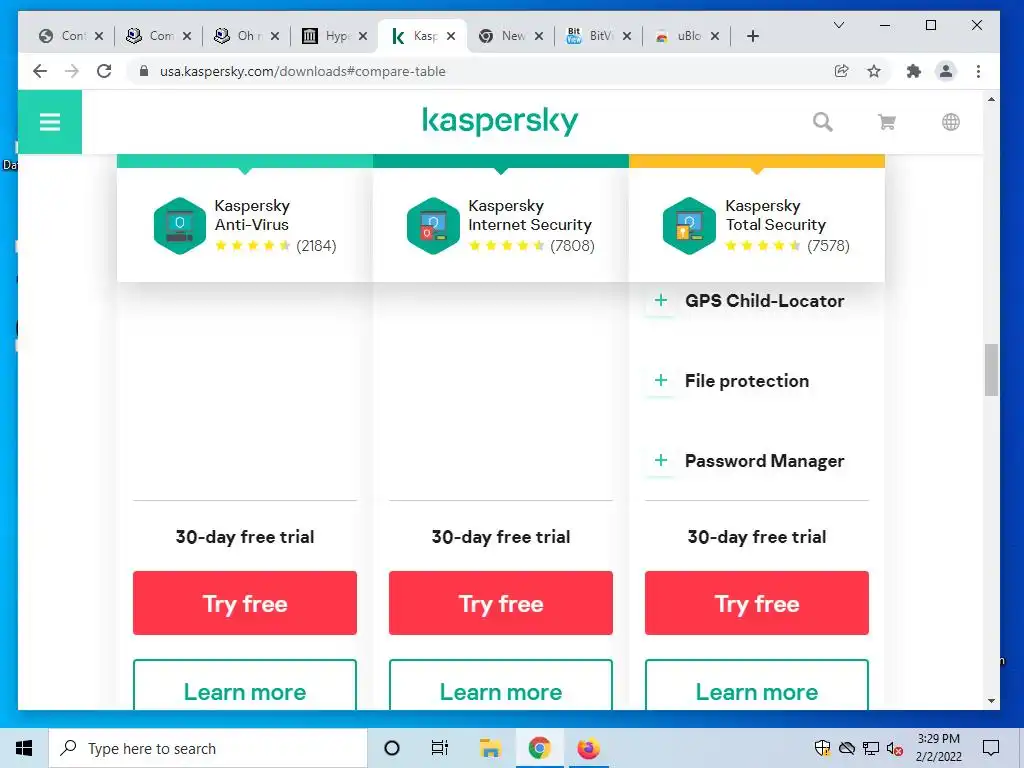Select the Kaspersky Internet Security product icon
Screen dimensions: 1024x768
433,226
